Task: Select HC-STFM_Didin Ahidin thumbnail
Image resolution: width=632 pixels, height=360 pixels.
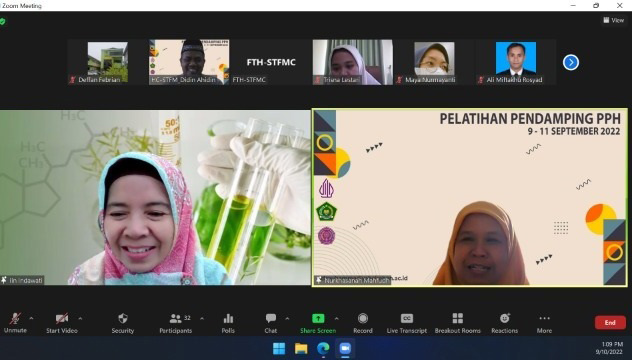Action: (x=189, y=62)
